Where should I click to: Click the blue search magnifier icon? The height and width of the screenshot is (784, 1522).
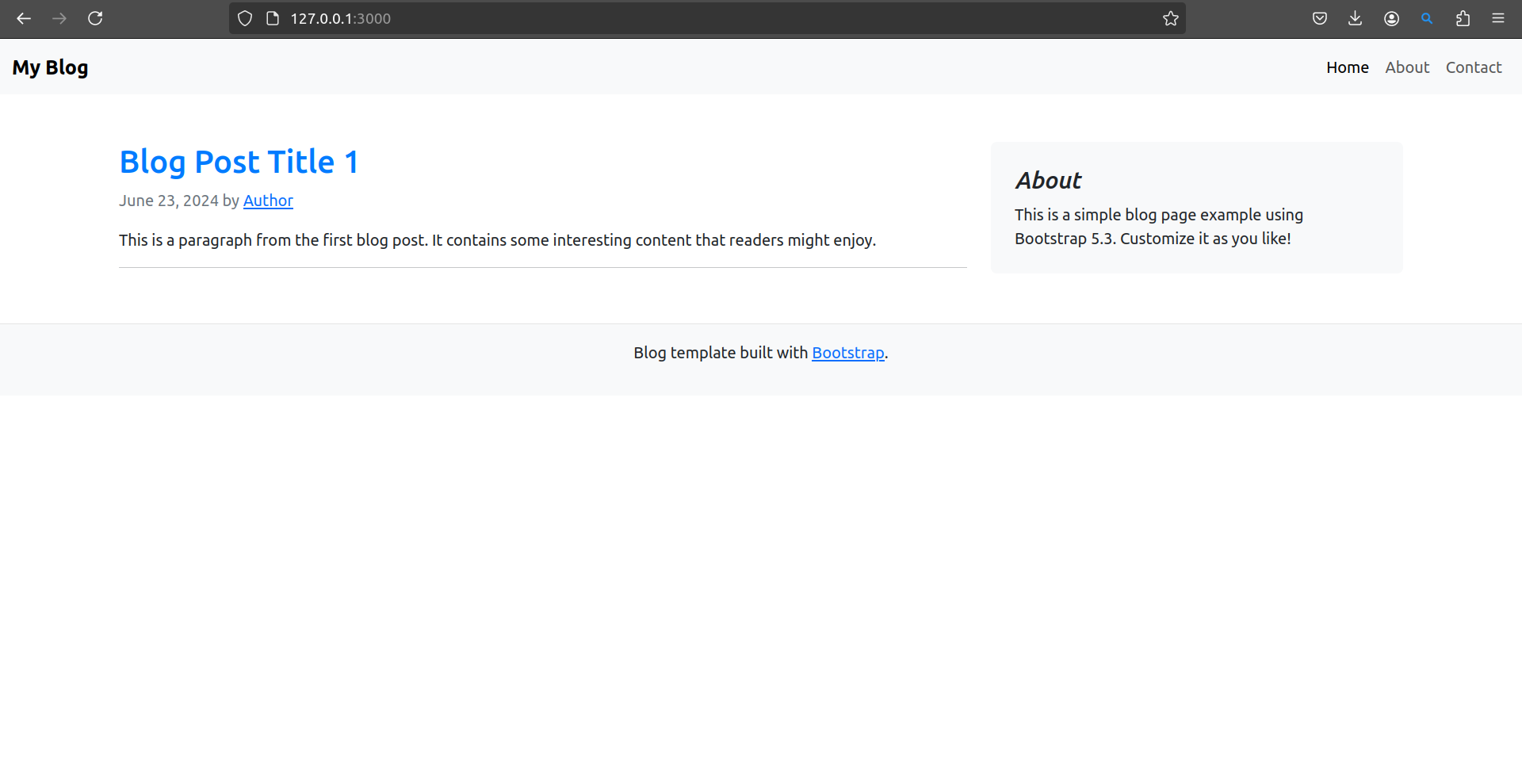(x=1427, y=18)
